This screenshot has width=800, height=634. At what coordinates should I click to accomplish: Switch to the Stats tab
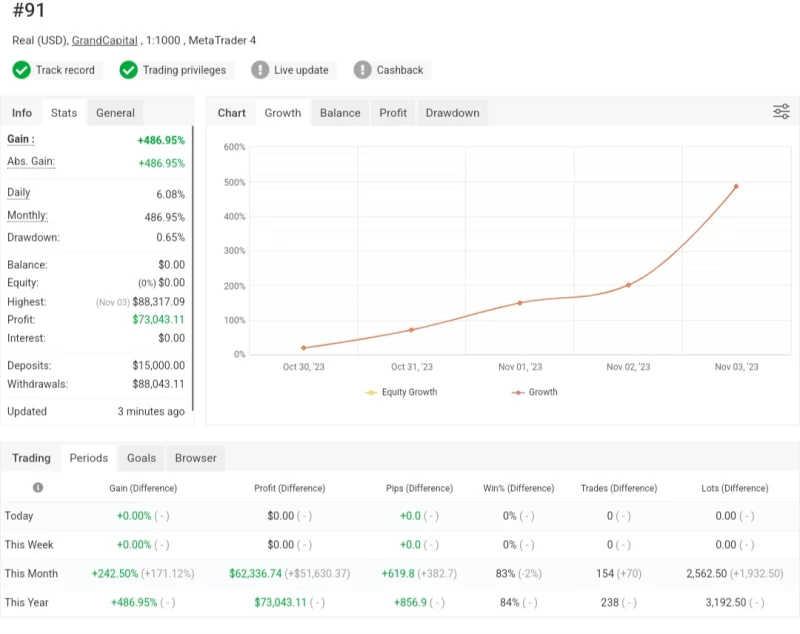[64, 113]
